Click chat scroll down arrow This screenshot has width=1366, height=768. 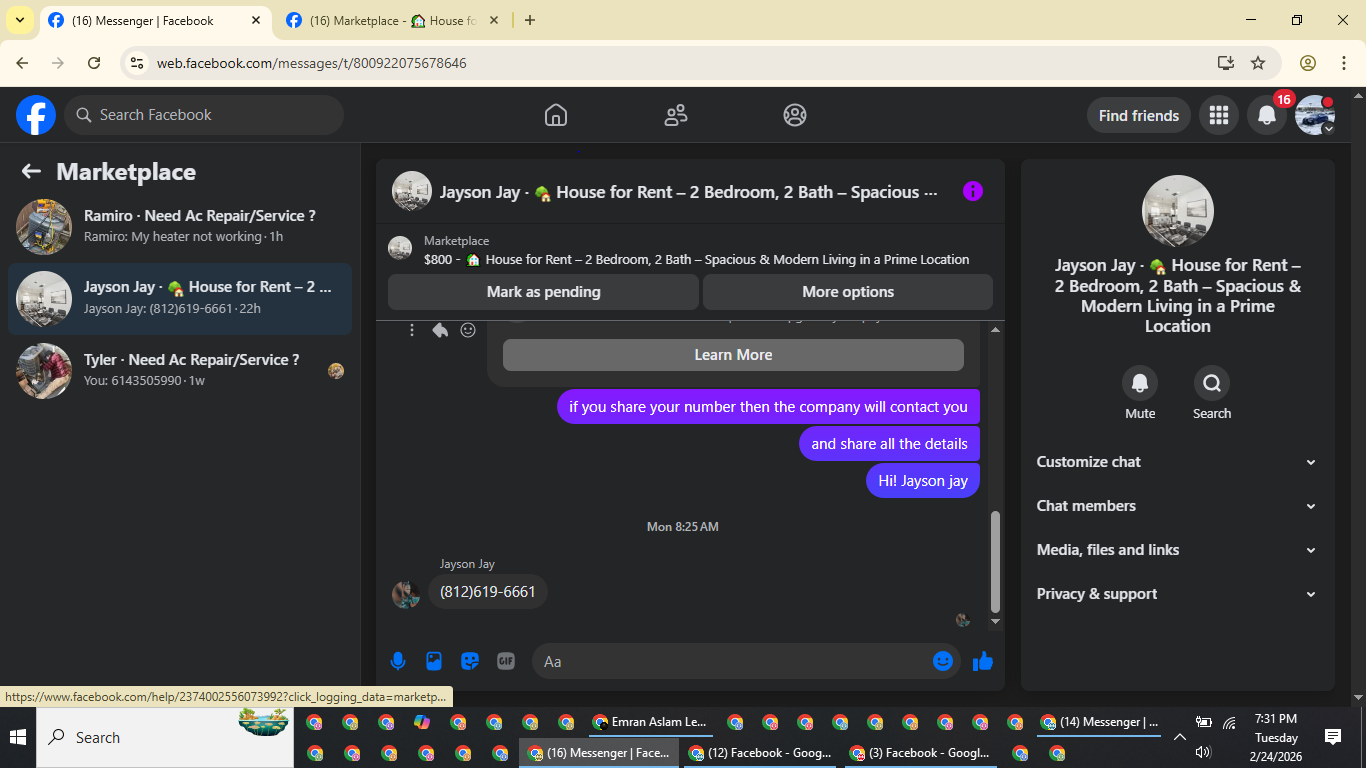[x=994, y=621]
